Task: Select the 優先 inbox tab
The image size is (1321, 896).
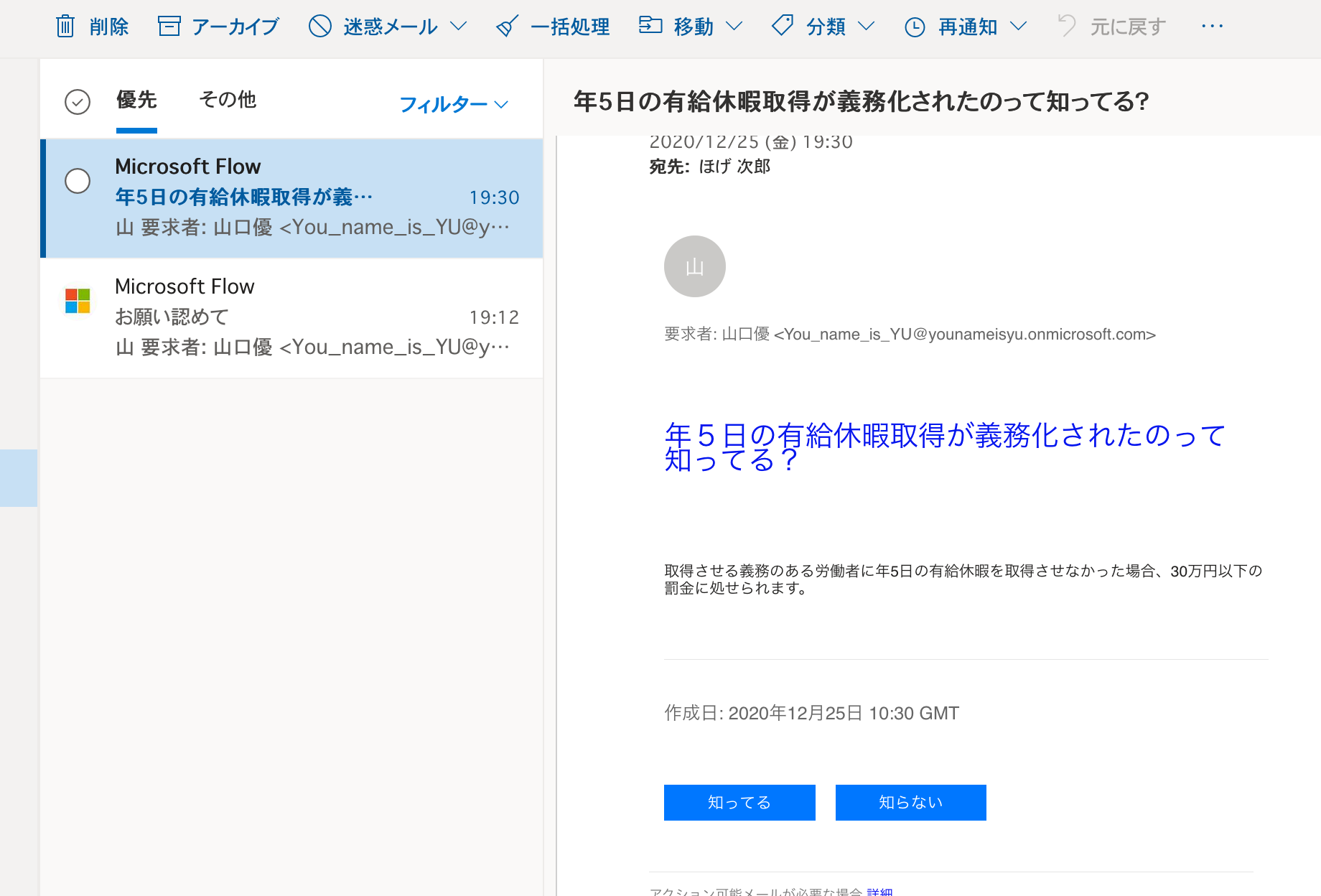Action: pyautogui.click(x=136, y=100)
